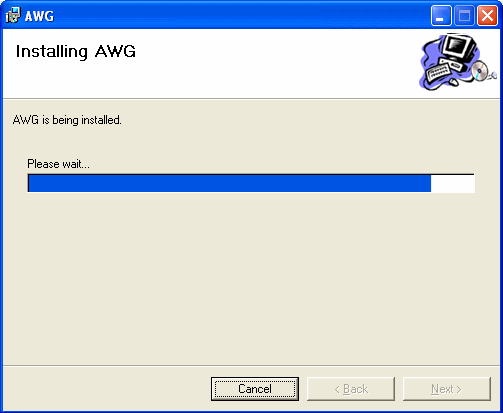Click the greyed-out maximize button
The width and height of the screenshot is (503, 413).
[x=464, y=15]
